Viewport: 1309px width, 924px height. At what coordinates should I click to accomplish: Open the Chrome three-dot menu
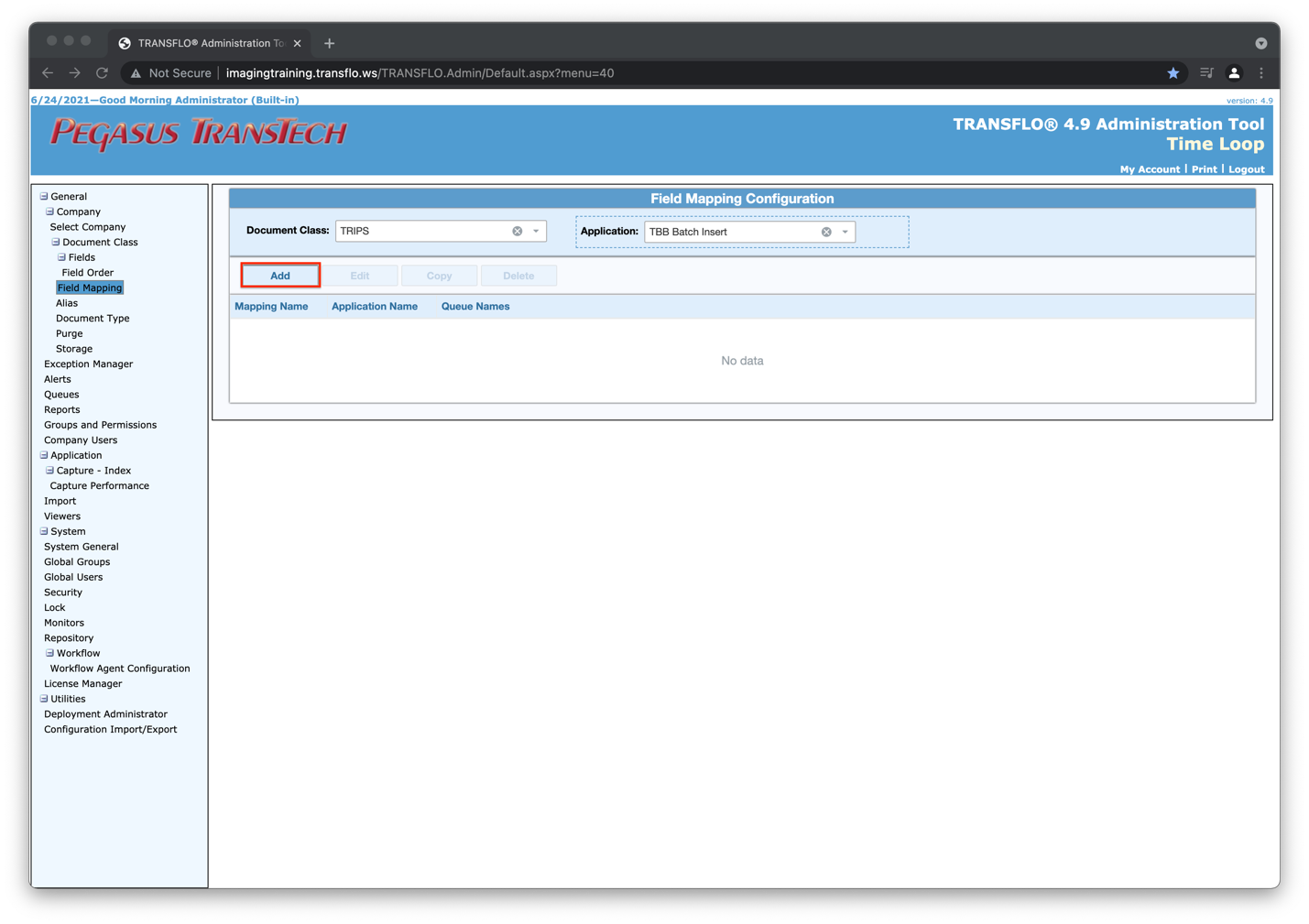[x=1261, y=73]
